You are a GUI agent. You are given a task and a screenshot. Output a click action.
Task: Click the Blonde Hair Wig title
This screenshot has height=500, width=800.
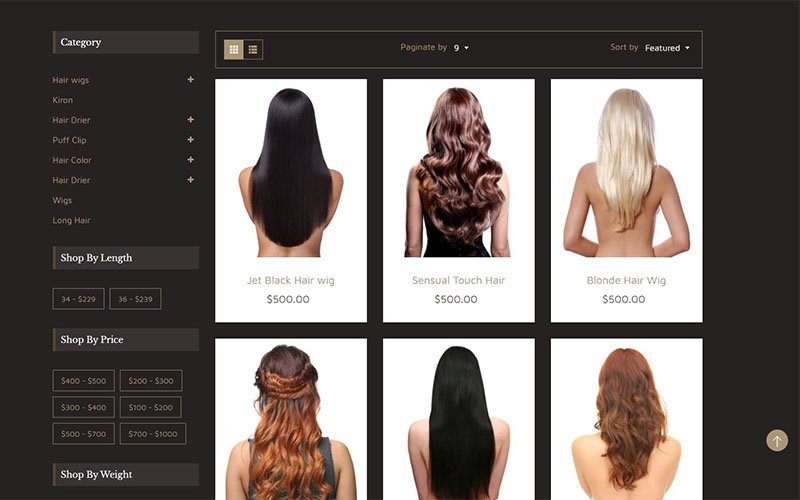[626, 281]
